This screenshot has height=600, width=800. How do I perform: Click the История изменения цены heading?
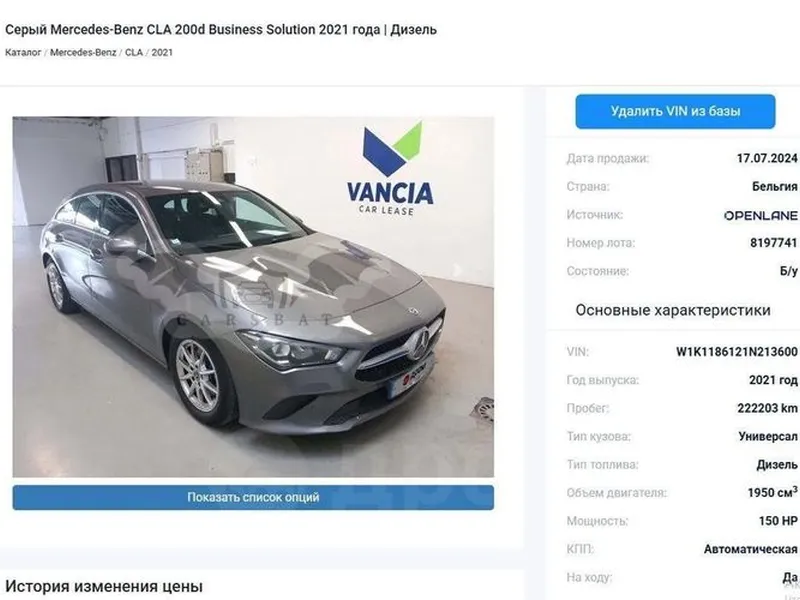point(104,586)
